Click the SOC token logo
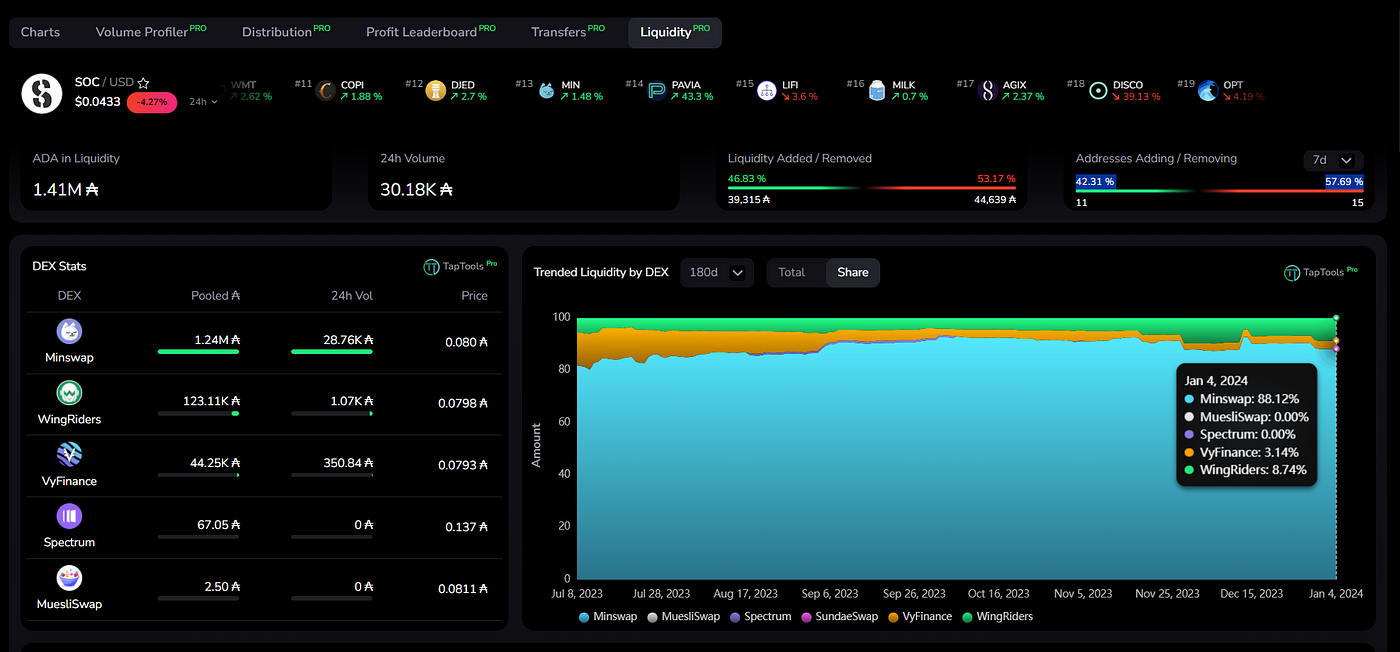 pyautogui.click(x=42, y=93)
